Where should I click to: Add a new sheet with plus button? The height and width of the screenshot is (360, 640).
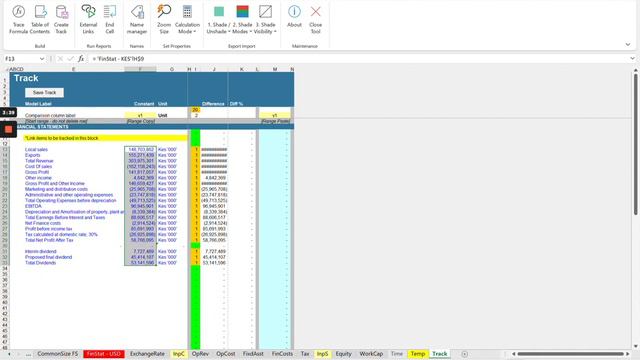click(464, 354)
